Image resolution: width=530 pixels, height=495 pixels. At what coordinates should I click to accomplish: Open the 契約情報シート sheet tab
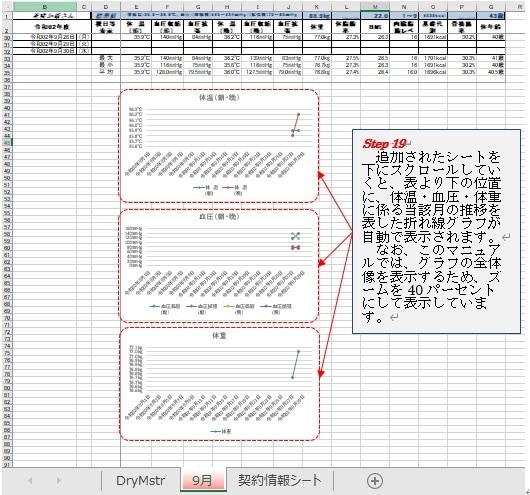point(279,480)
